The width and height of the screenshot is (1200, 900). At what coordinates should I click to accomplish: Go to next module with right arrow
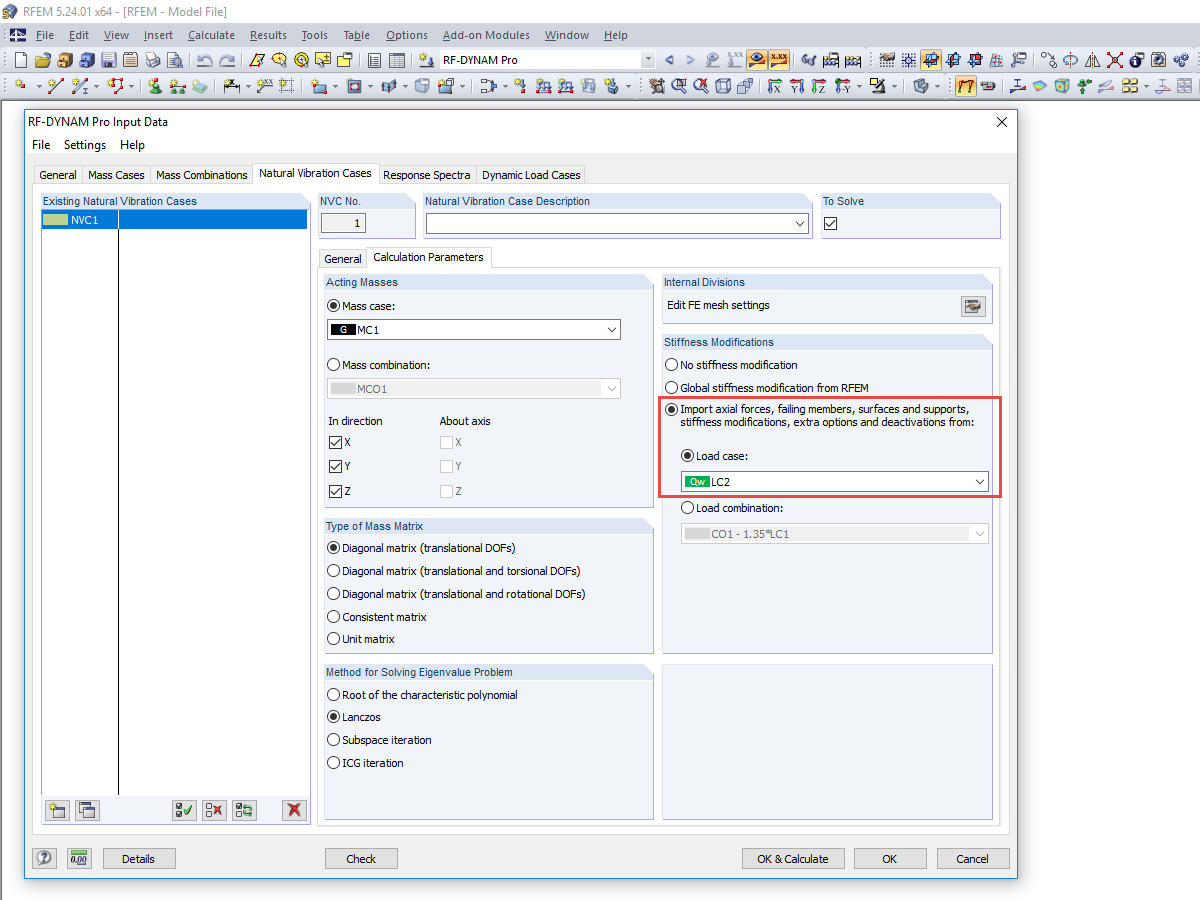coord(691,60)
